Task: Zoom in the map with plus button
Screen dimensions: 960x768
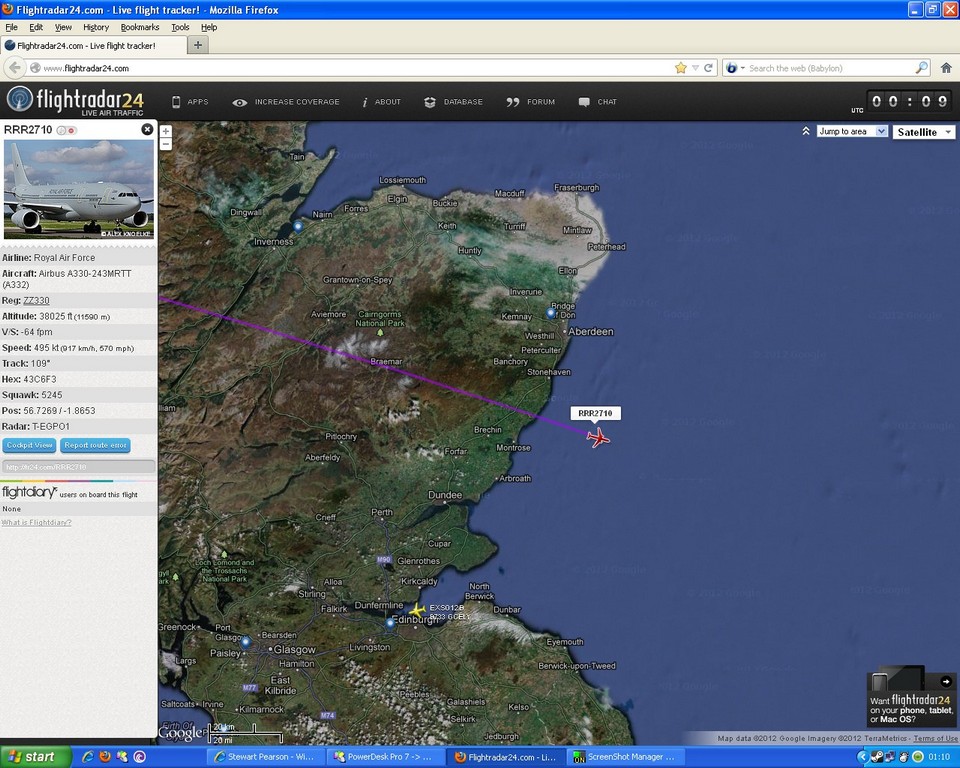Action: point(166,131)
